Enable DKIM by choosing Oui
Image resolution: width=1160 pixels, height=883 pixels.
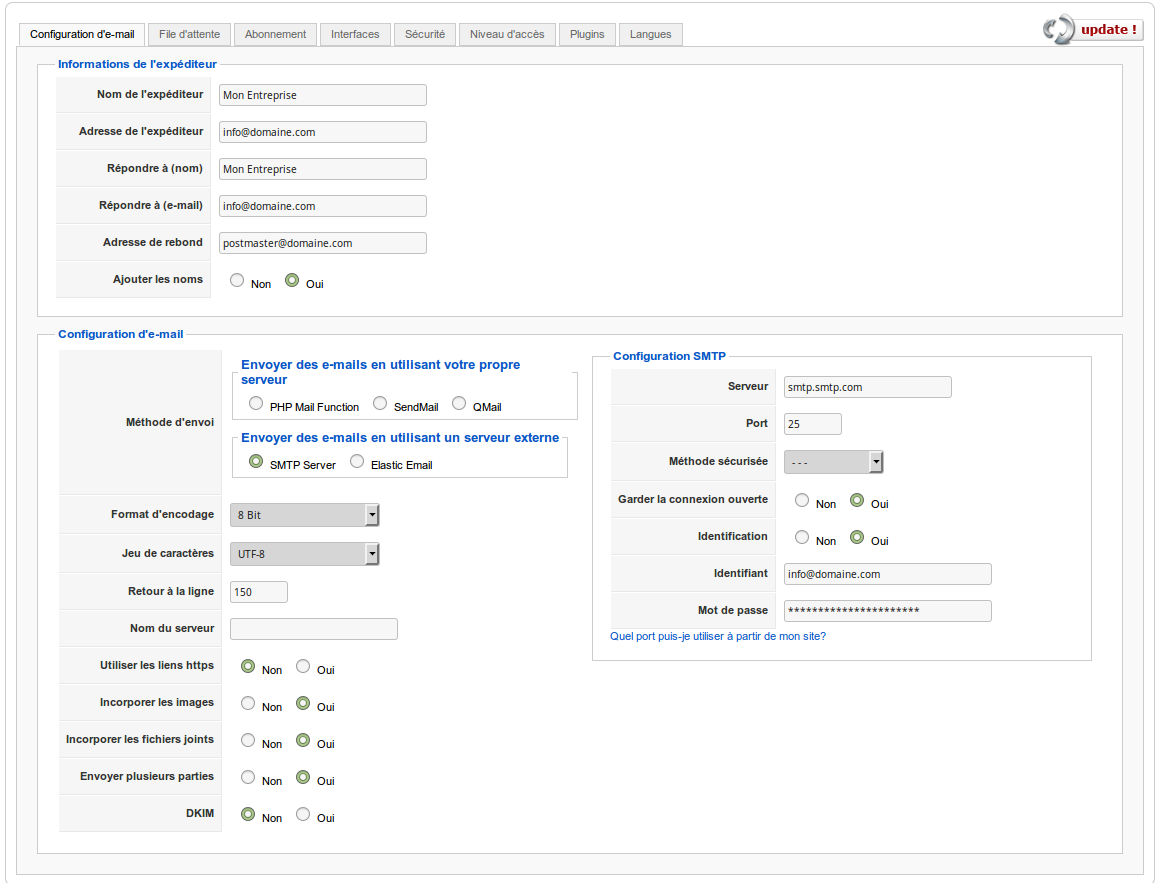pyautogui.click(x=303, y=814)
